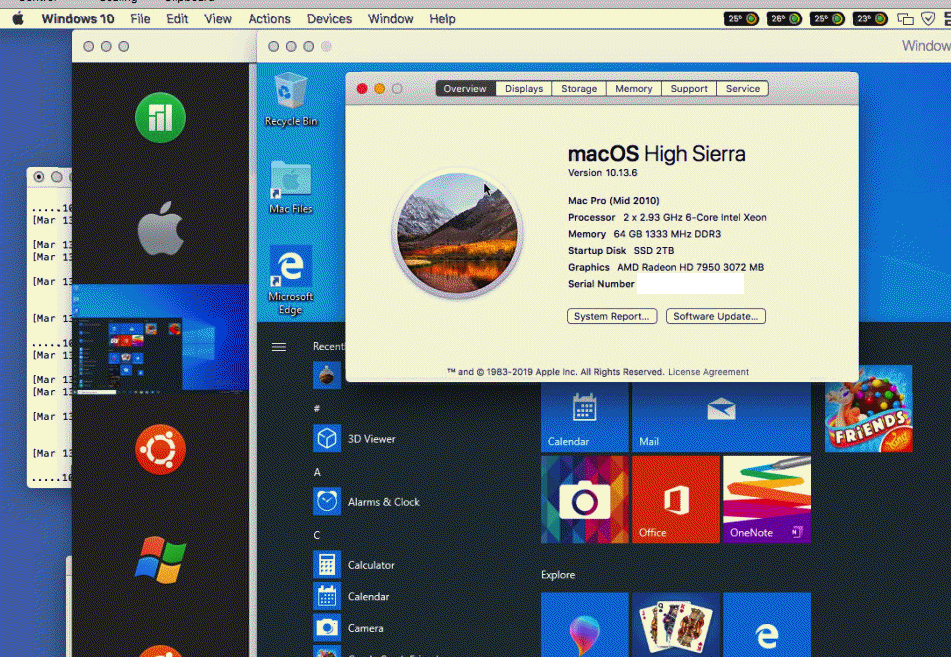Select the Windows 10 VM thumbnail
This screenshot has width=951, height=657.
(160, 338)
